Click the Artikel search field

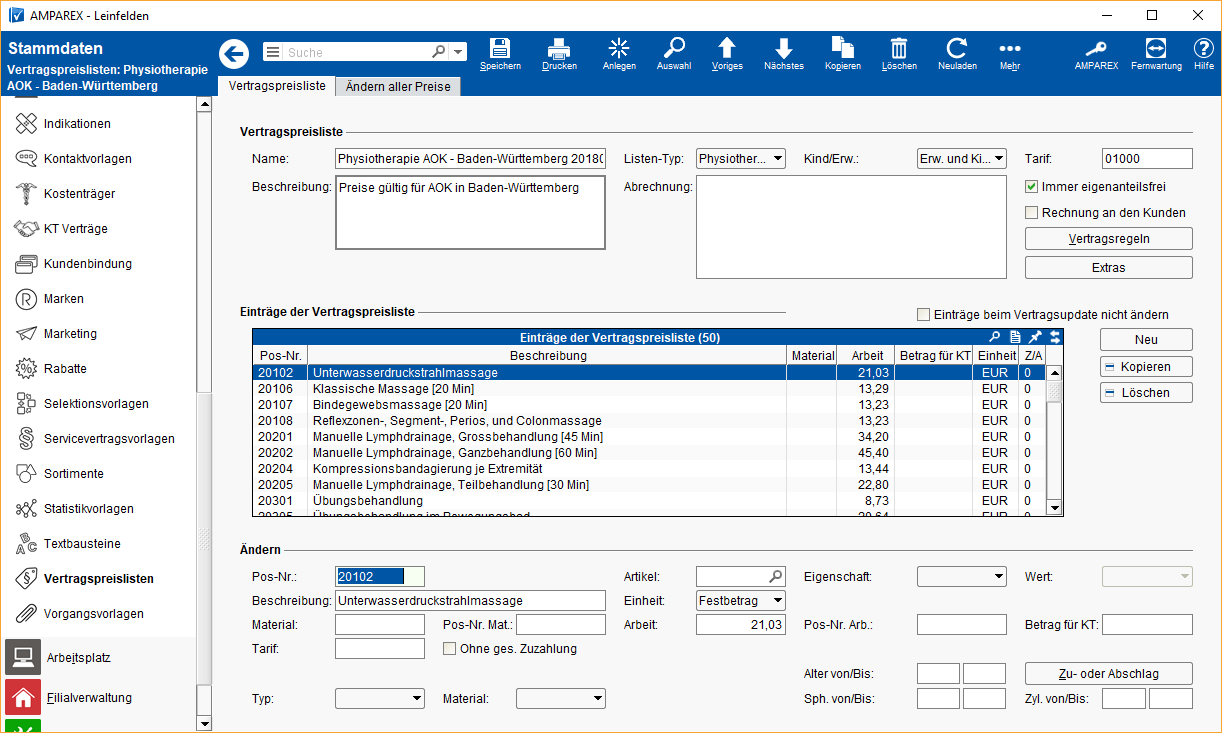pyautogui.click(x=741, y=577)
